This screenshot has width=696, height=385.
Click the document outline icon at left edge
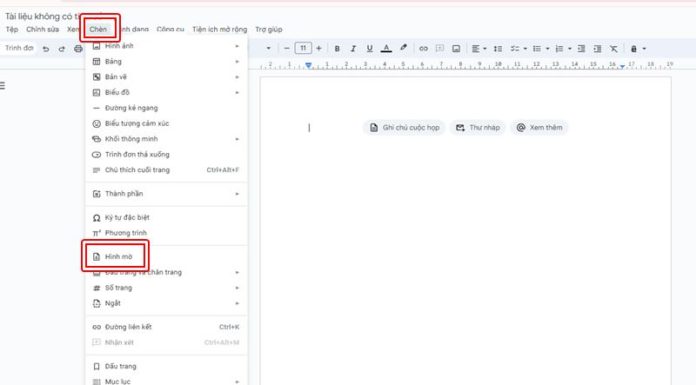click(x=3, y=86)
